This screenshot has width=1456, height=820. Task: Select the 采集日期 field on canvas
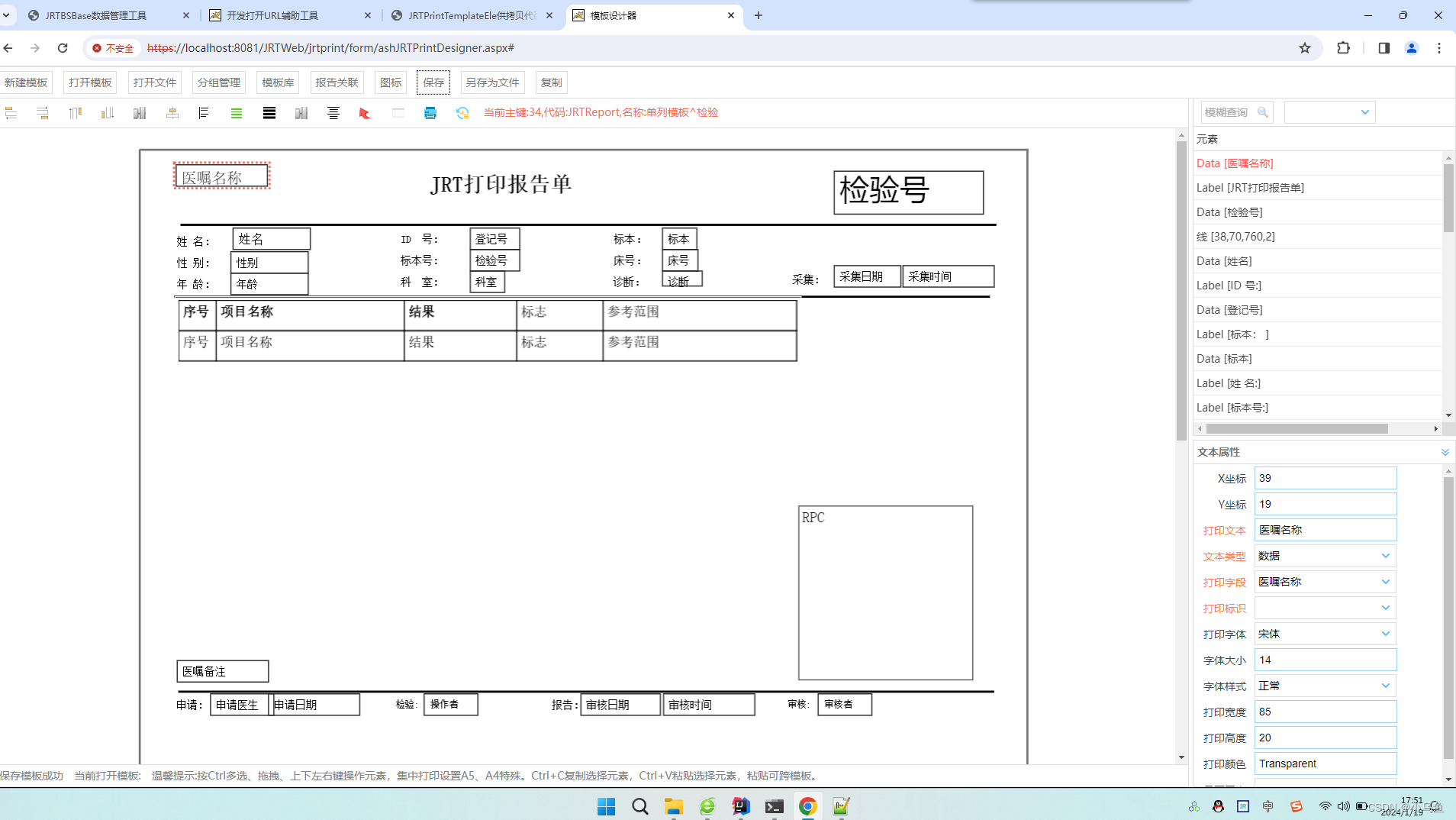[867, 276]
